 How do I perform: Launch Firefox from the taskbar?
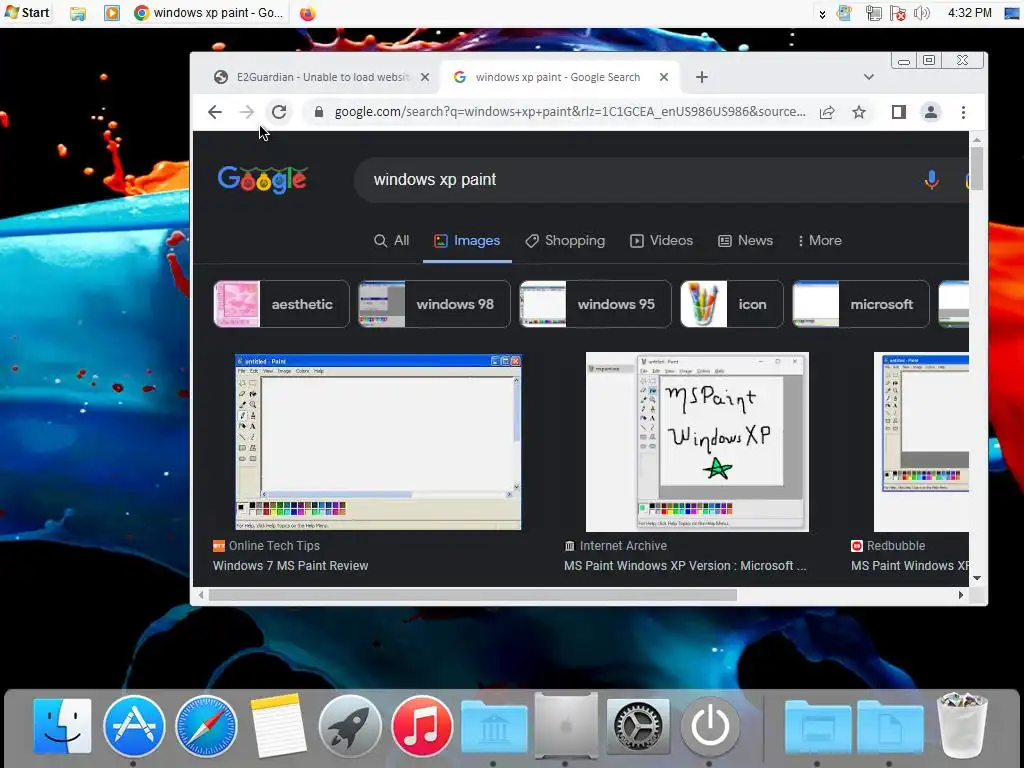308,13
